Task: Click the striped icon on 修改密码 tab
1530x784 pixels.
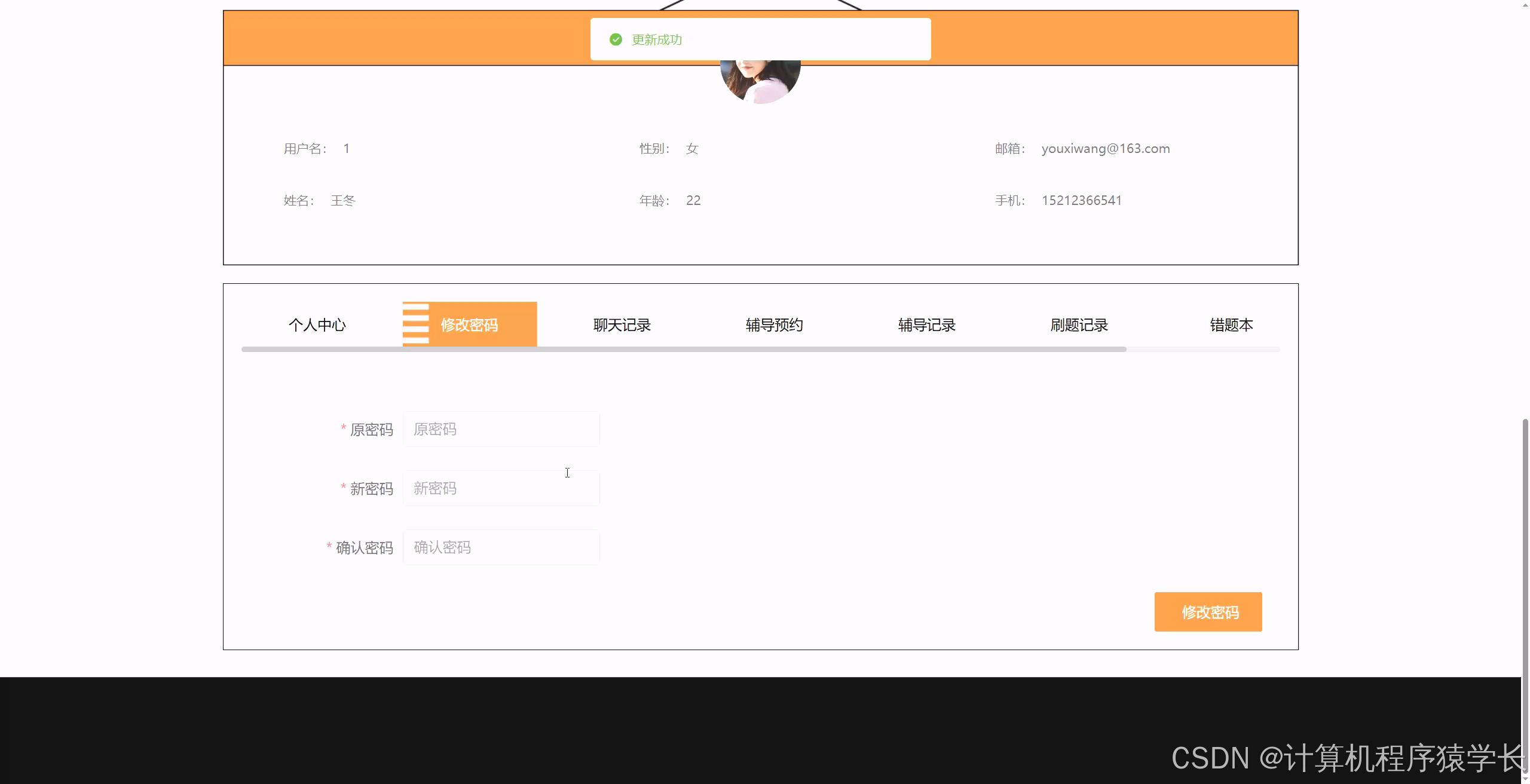Action: (x=416, y=324)
